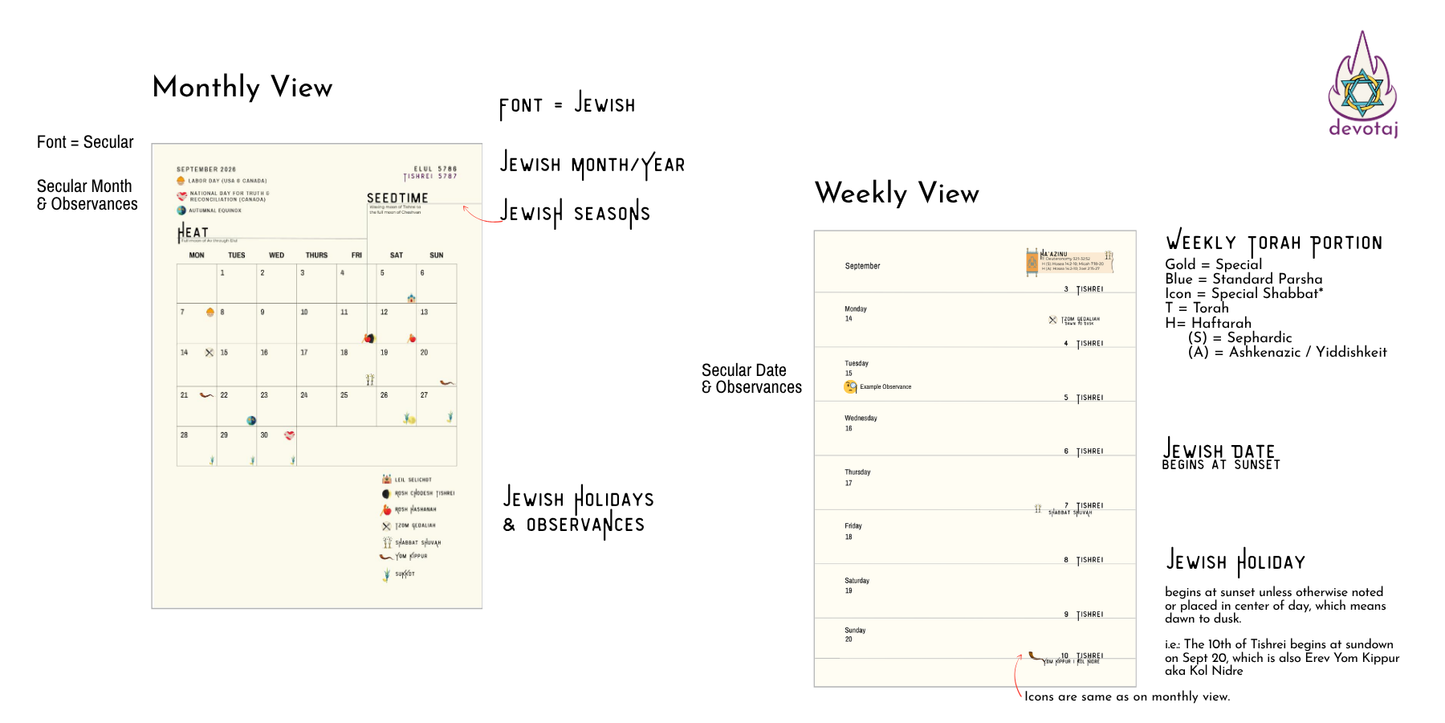The image size is (1445, 723).
Task: Click the 'Weekly Torah Portion' heading
Action: [1274, 243]
